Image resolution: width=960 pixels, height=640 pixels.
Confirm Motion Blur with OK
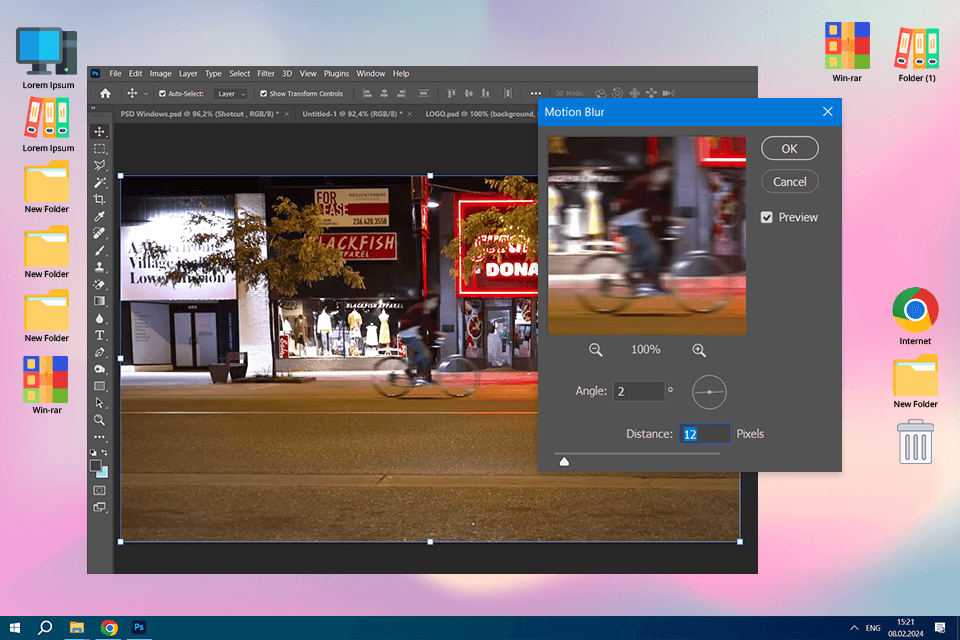[789, 148]
